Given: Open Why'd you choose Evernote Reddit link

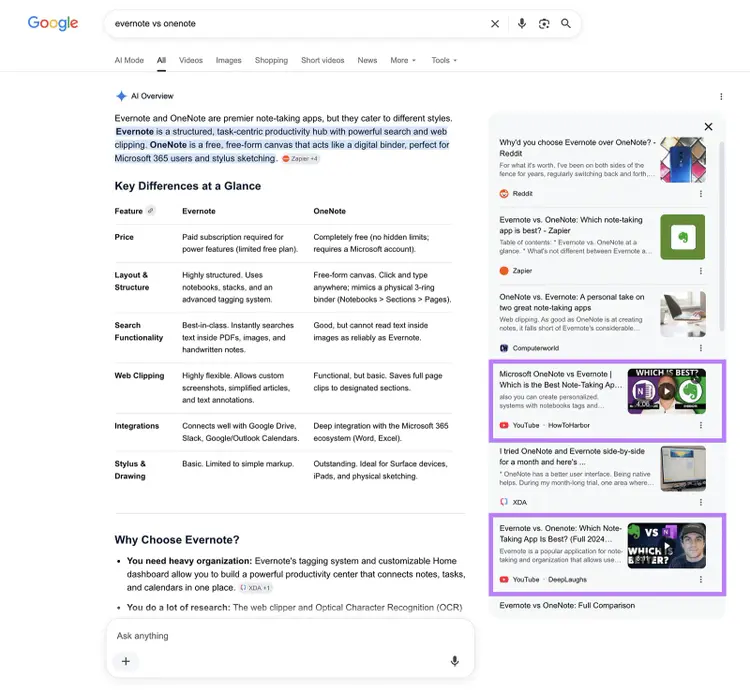Looking at the screenshot, I should (x=577, y=148).
